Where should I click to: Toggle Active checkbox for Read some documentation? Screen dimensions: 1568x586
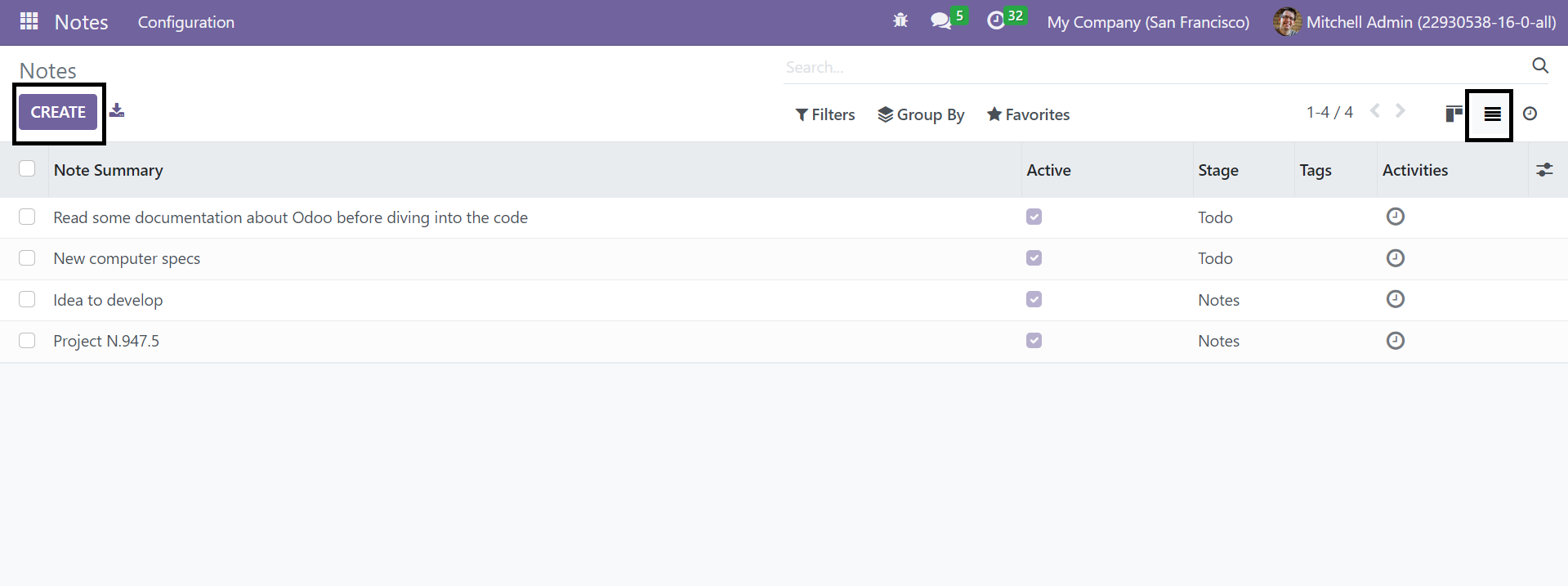(x=1034, y=217)
